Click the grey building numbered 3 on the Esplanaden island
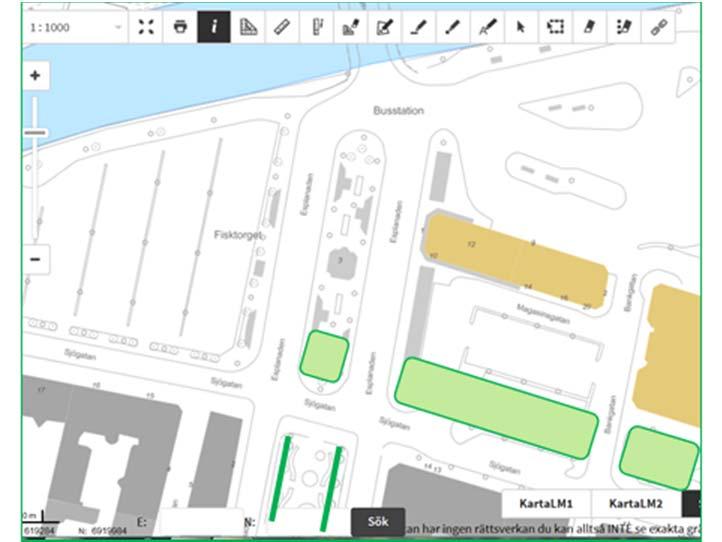Screen dimensions: 722x542 pyautogui.click(x=341, y=263)
